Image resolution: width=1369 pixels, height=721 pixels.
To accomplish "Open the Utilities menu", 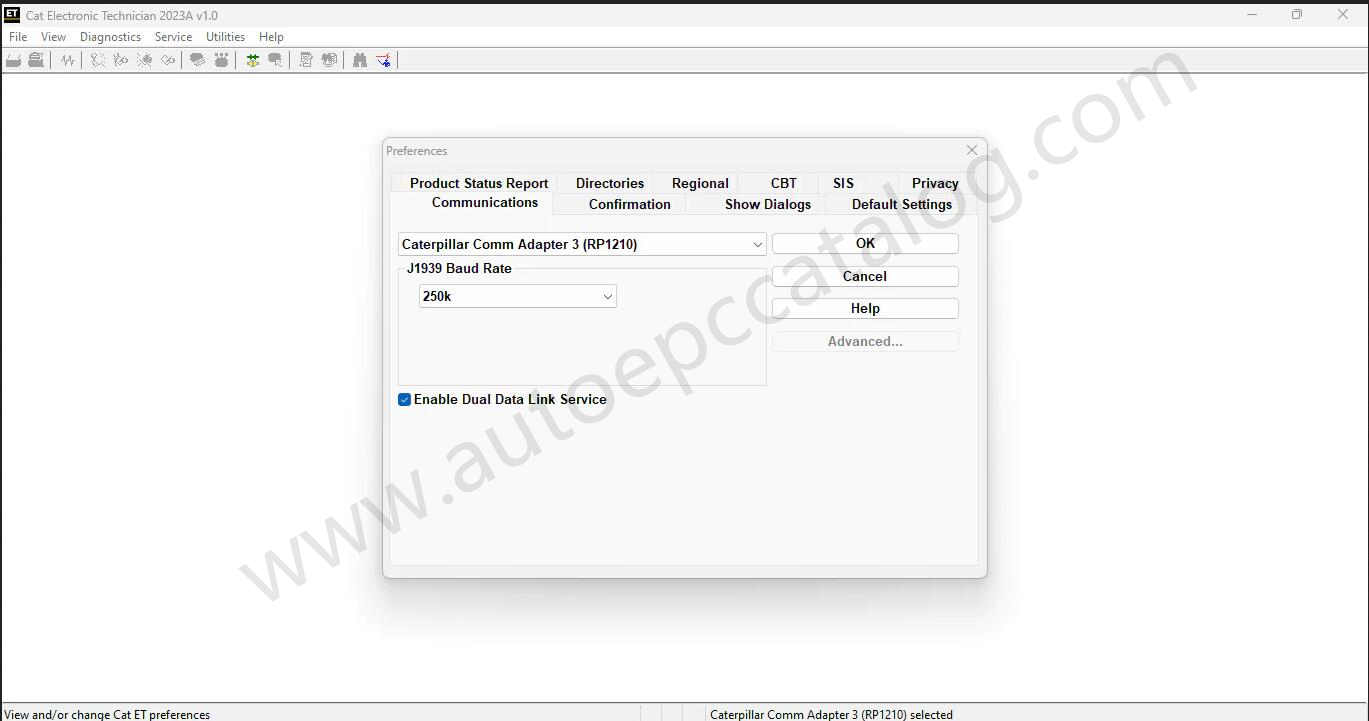I will tap(225, 37).
